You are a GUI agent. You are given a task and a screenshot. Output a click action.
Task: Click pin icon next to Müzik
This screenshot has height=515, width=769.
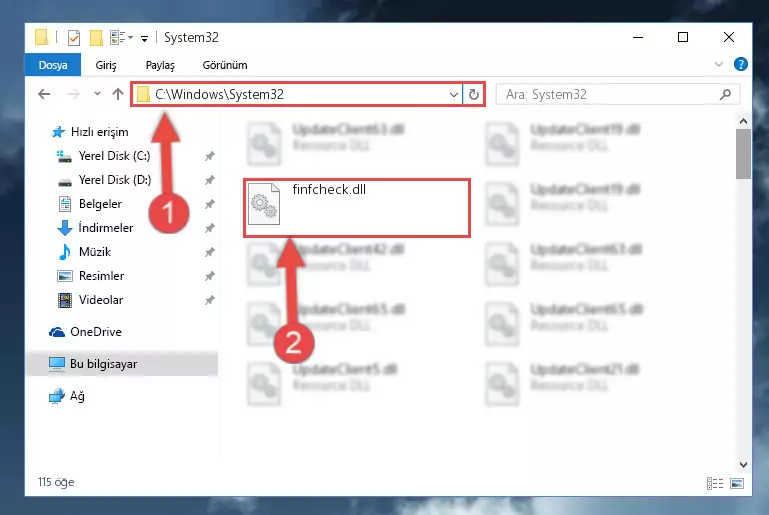(x=209, y=252)
